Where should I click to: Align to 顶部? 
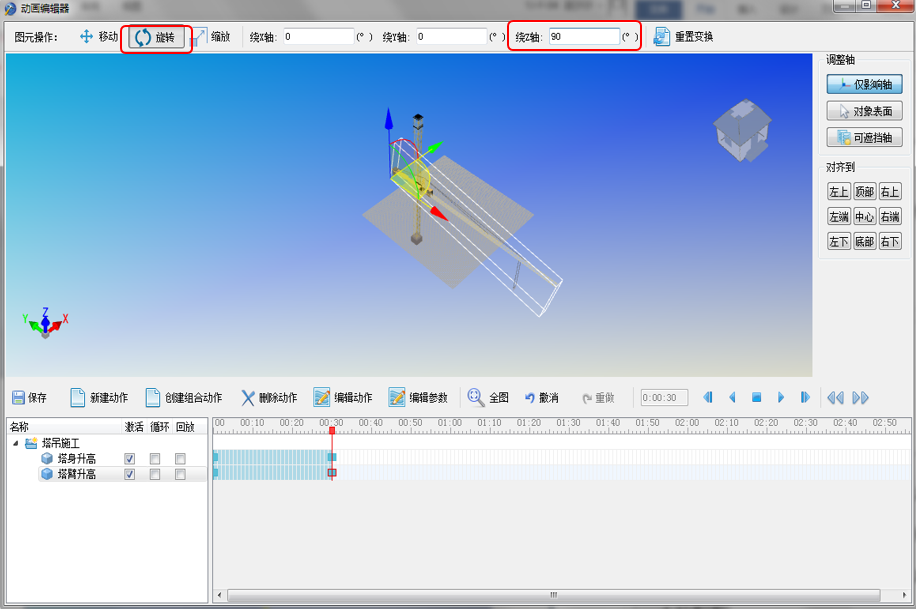(x=865, y=192)
